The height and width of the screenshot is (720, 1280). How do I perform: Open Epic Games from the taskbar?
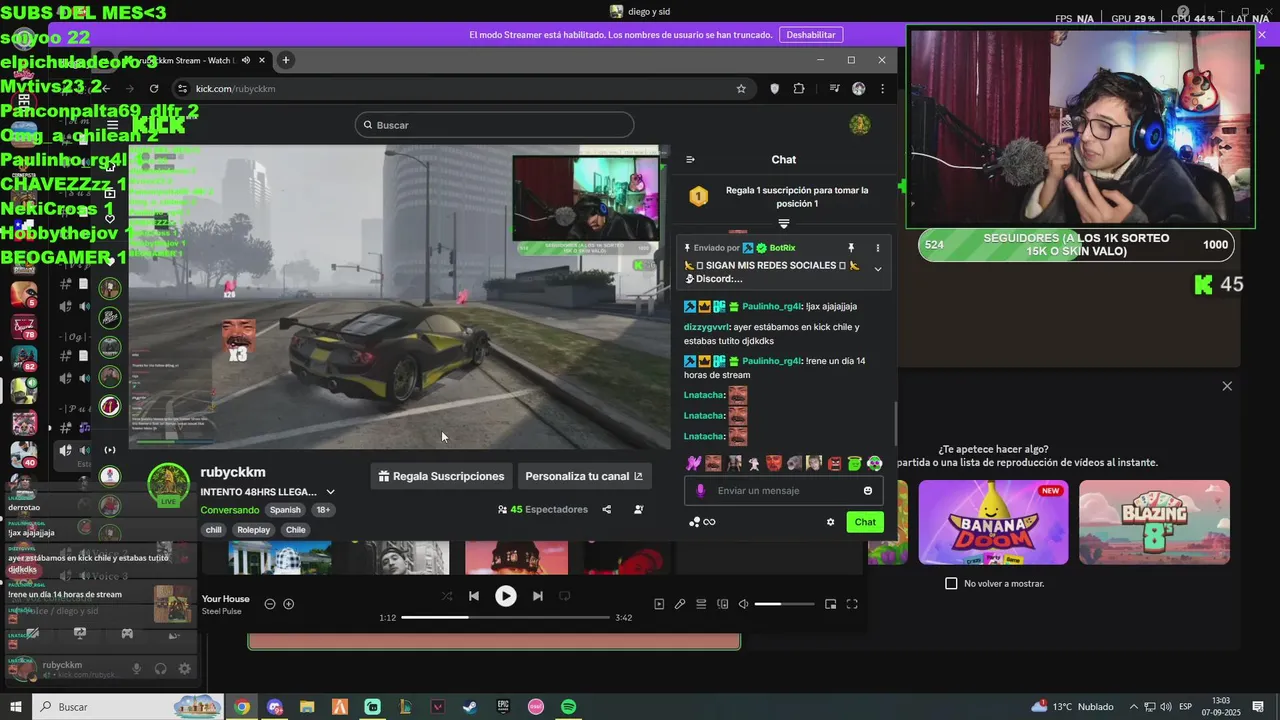point(503,707)
